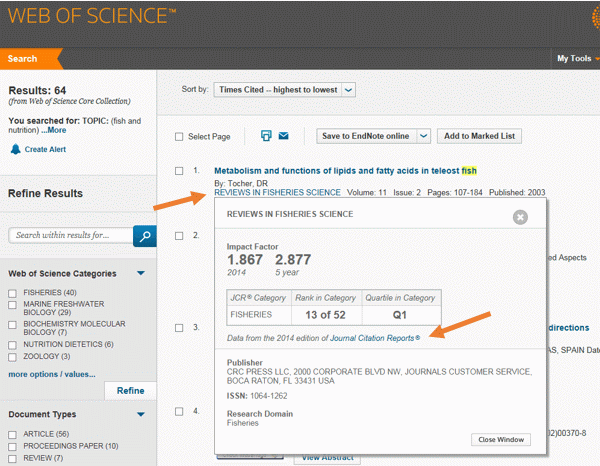Image resolution: width=600 pixels, height=466 pixels.
Task: Click Add to Marked List button
Action: tap(479, 136)
